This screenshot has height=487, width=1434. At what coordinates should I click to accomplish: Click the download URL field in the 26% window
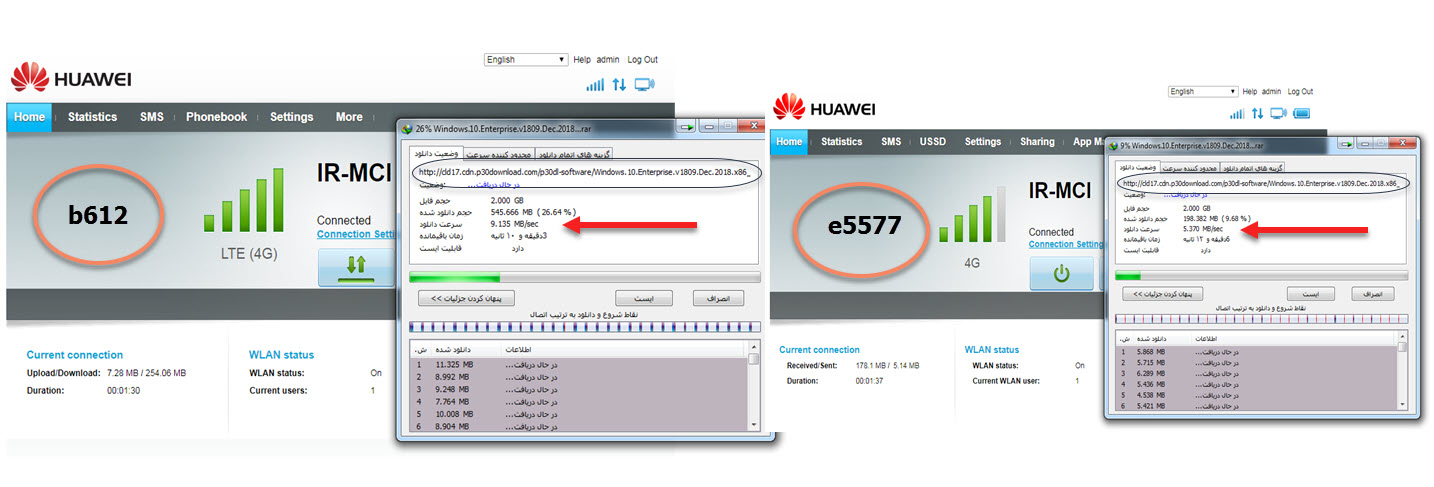[x=585, y=172]
